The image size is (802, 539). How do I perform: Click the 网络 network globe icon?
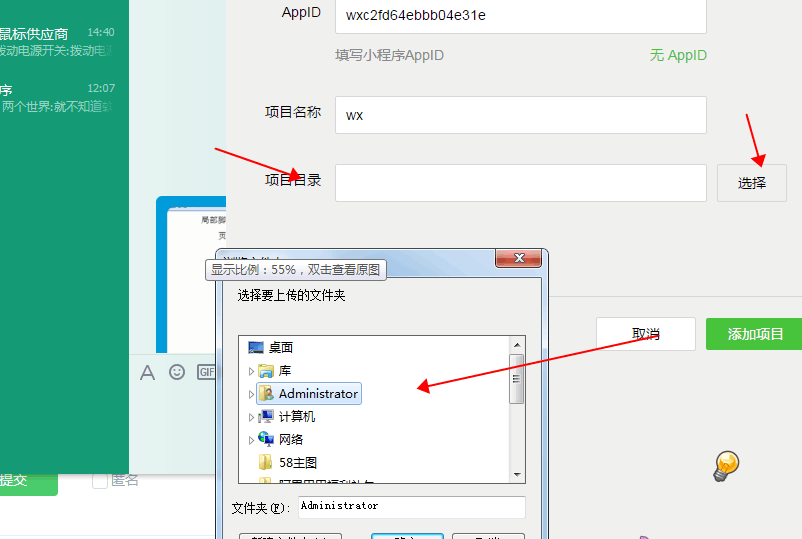[x=266, y=439]
